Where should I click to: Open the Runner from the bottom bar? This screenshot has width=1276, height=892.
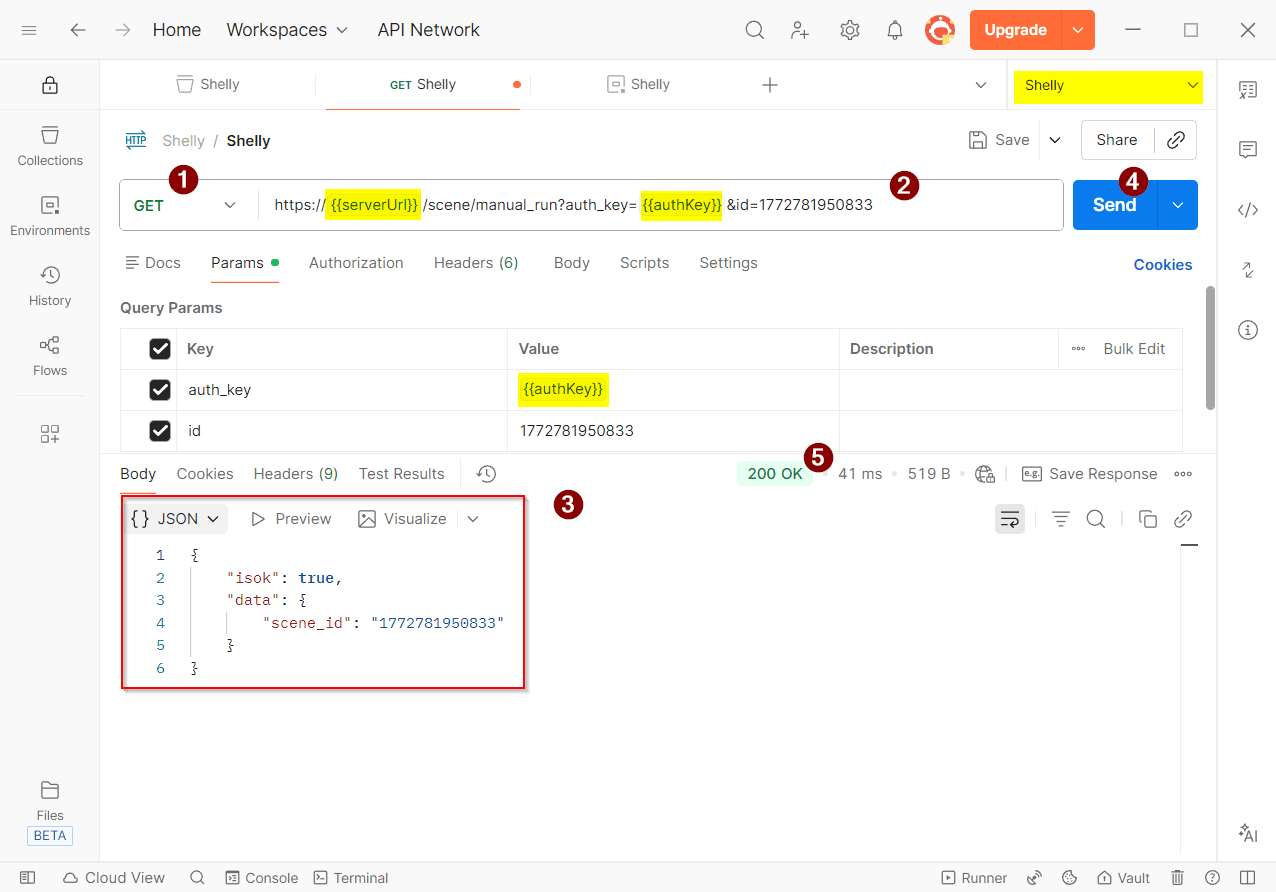(x=973, y=877)
